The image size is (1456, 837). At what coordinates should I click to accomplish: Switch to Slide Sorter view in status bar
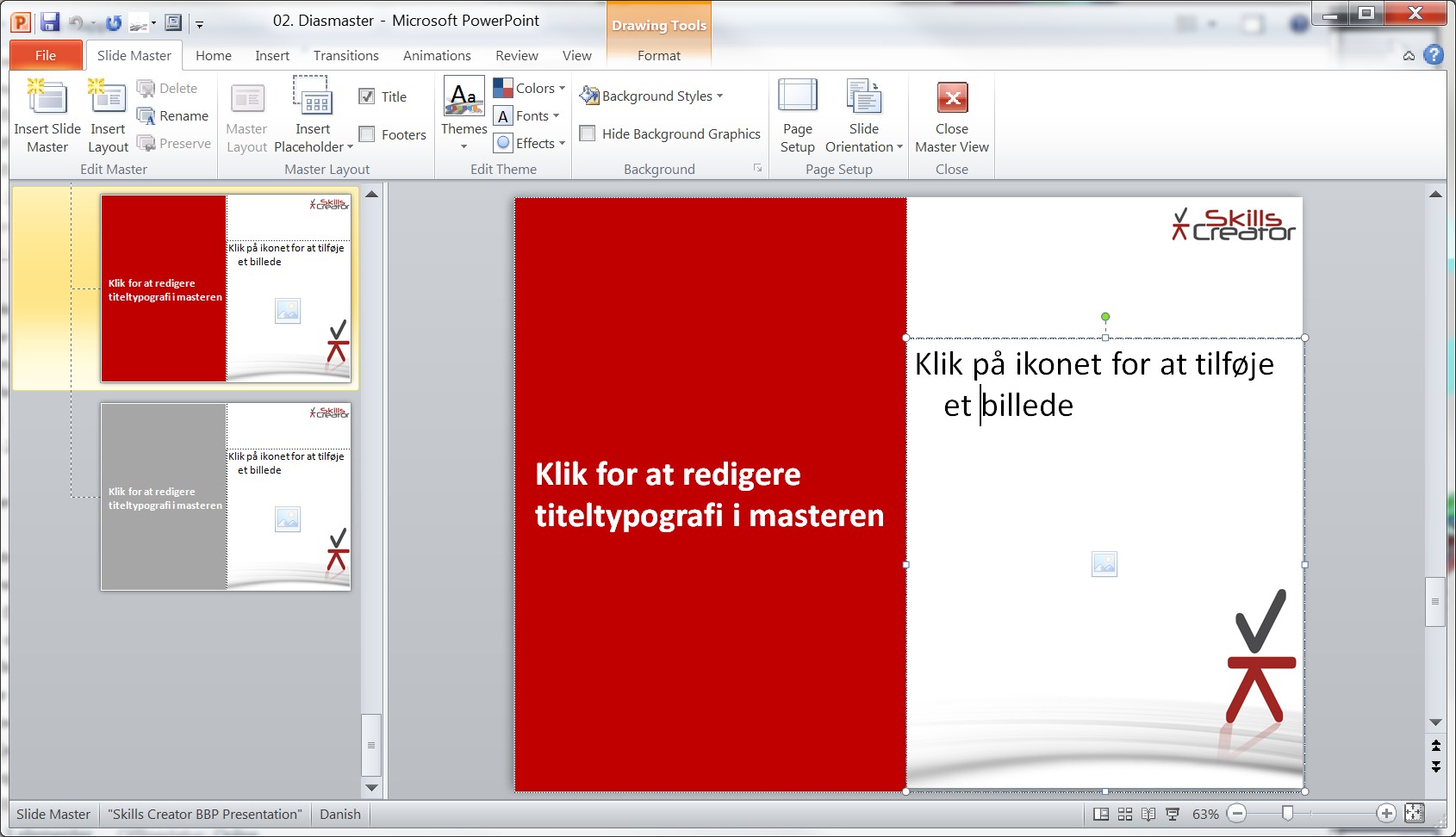(x=1125, y=814)
